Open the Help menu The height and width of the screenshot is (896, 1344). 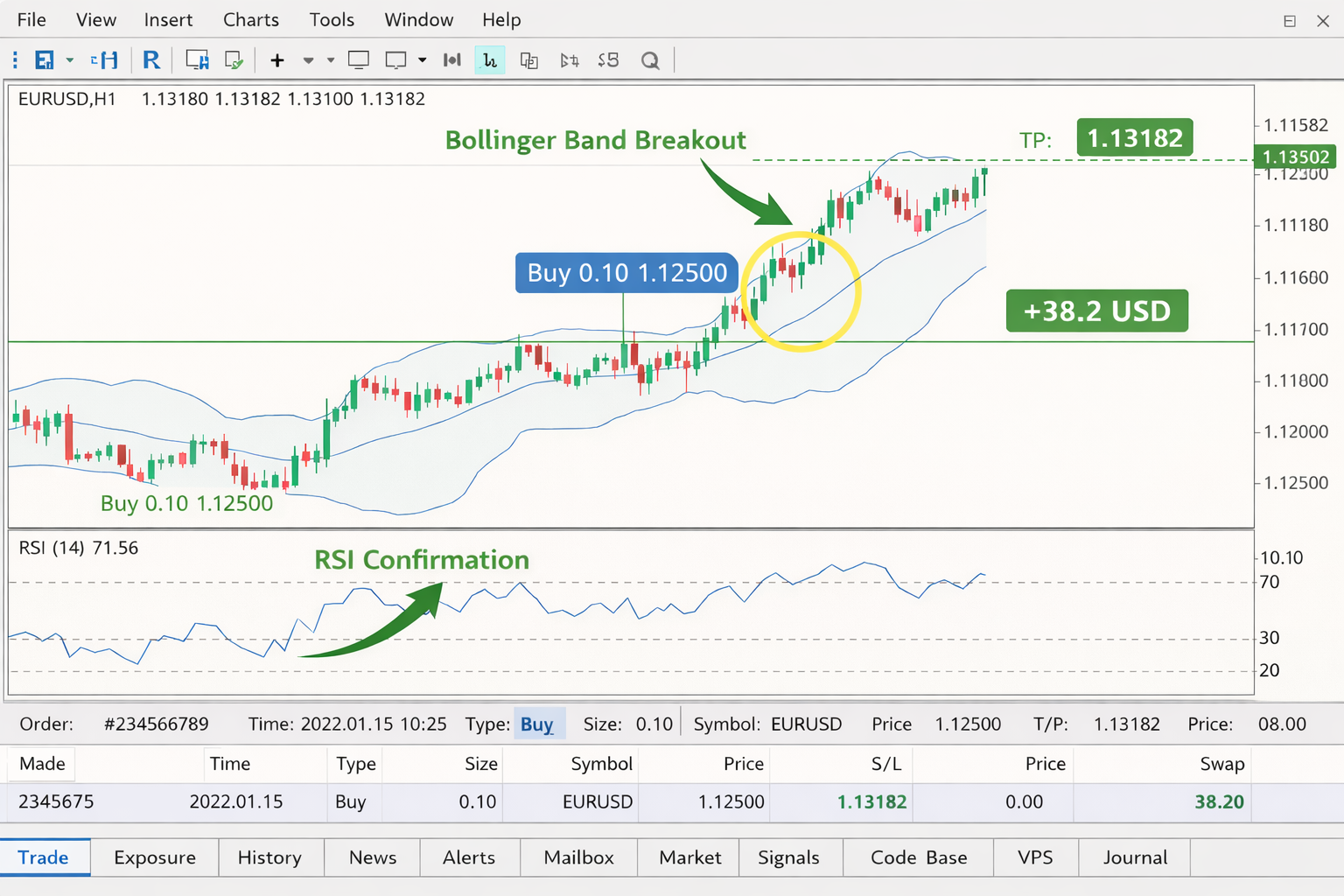[501, 19]
